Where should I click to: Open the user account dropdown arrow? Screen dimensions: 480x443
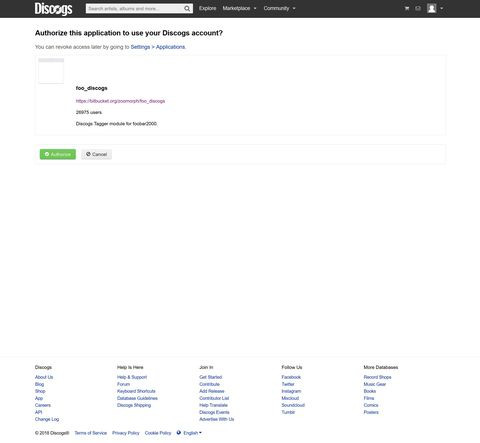tap(442, 8)
